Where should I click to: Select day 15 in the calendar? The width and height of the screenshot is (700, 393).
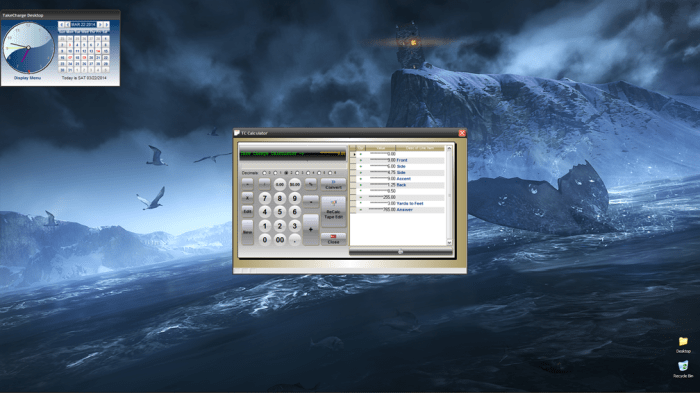[x=106, y=51]
